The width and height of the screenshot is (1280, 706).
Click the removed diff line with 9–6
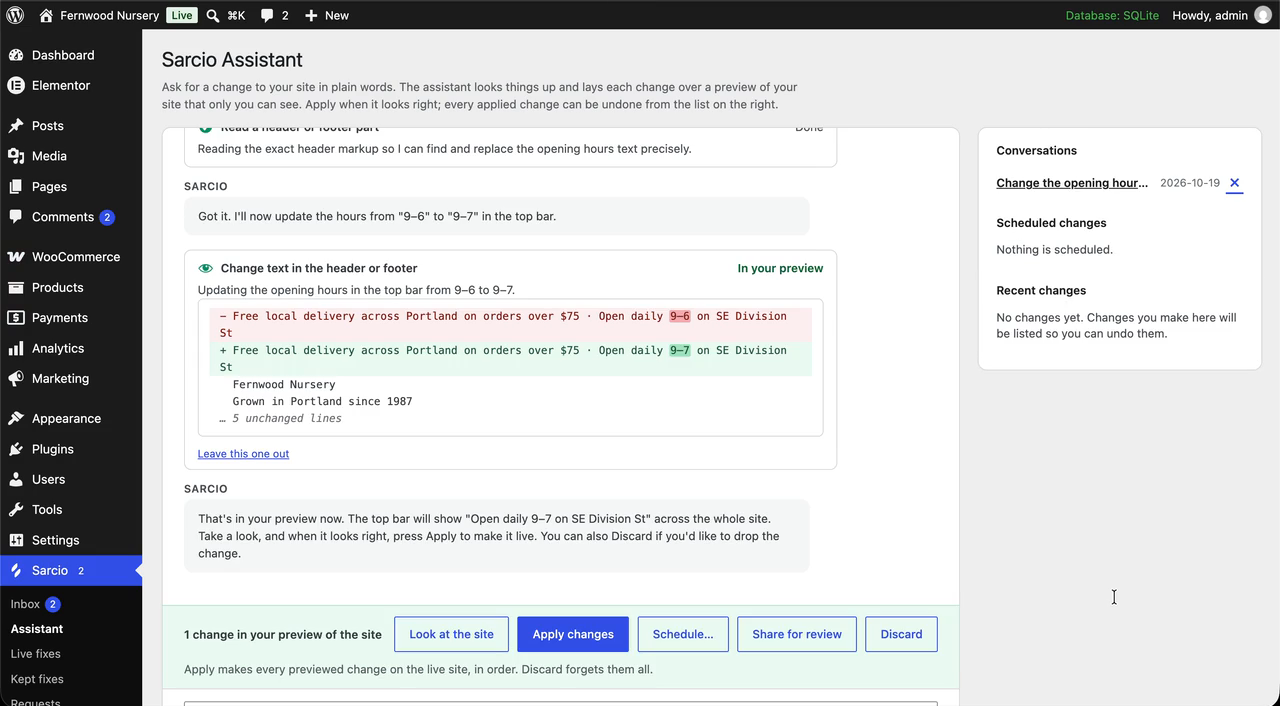tap(510, 324)
